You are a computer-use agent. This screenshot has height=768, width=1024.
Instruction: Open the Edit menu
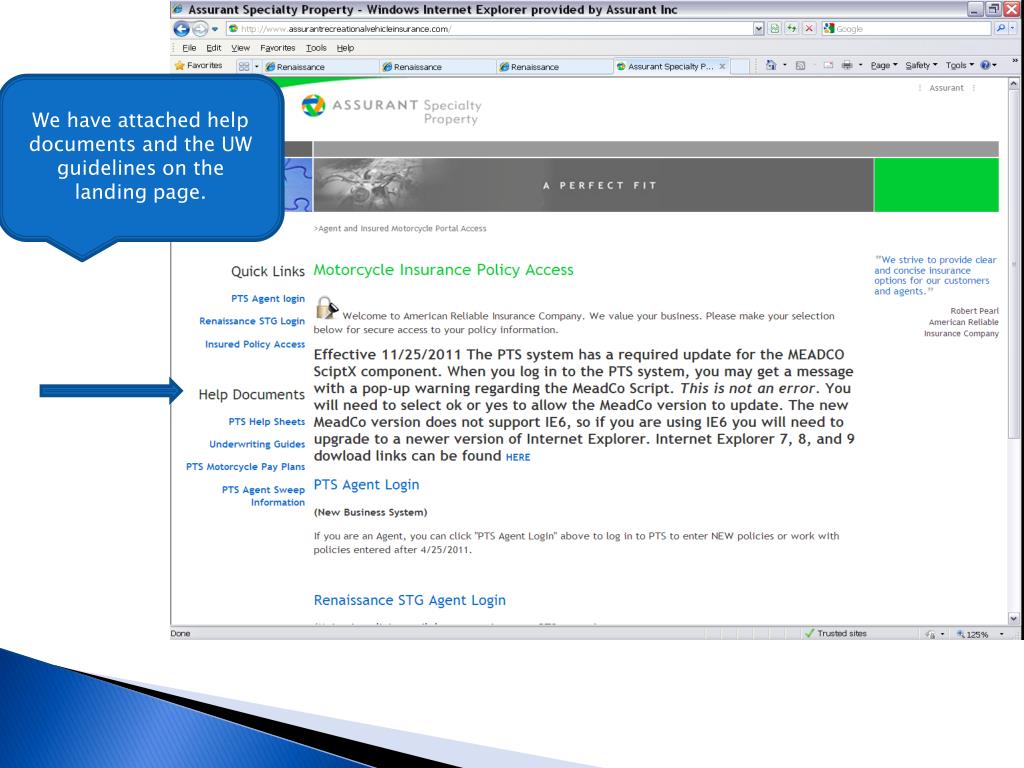tap(214, 48)
